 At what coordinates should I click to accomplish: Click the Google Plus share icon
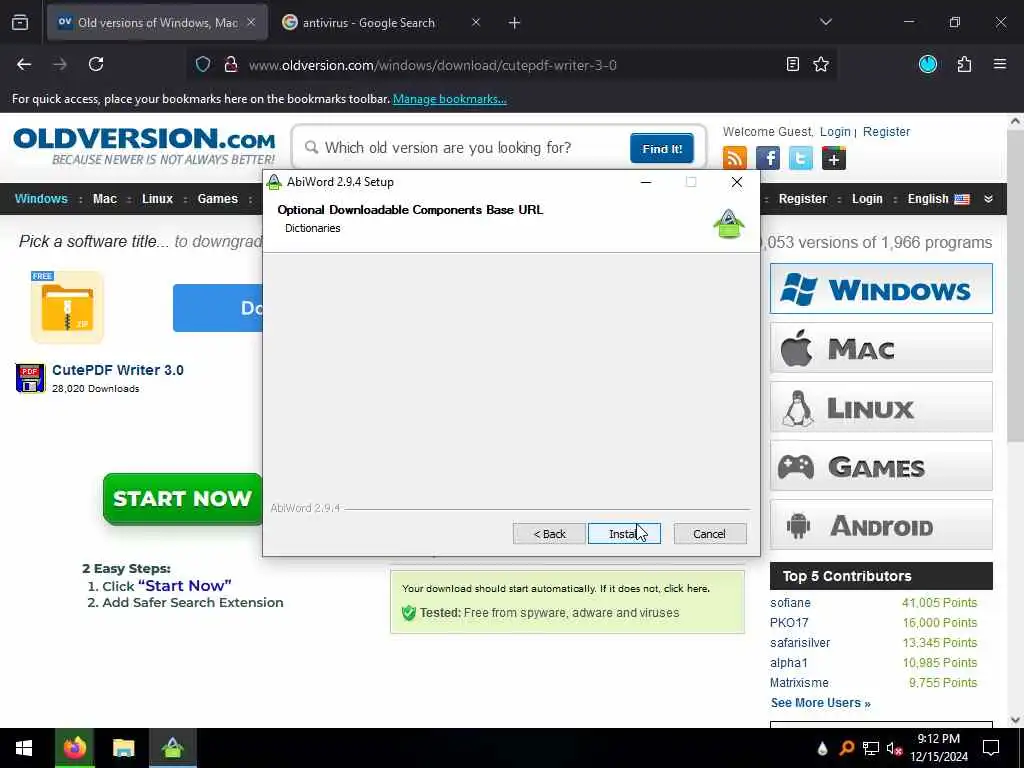pos(834,158)
